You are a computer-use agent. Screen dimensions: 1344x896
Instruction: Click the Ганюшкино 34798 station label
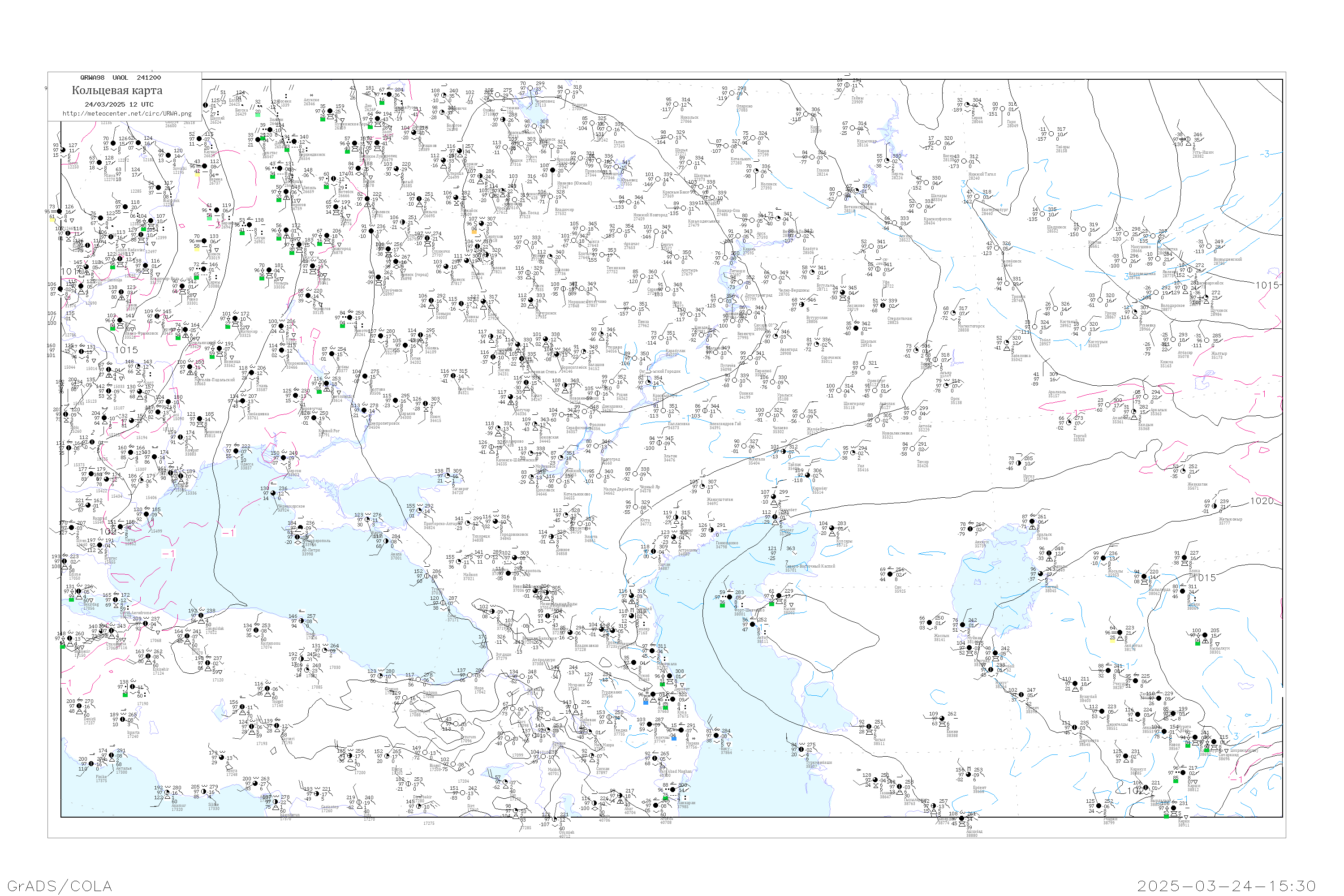pos(726,545)
